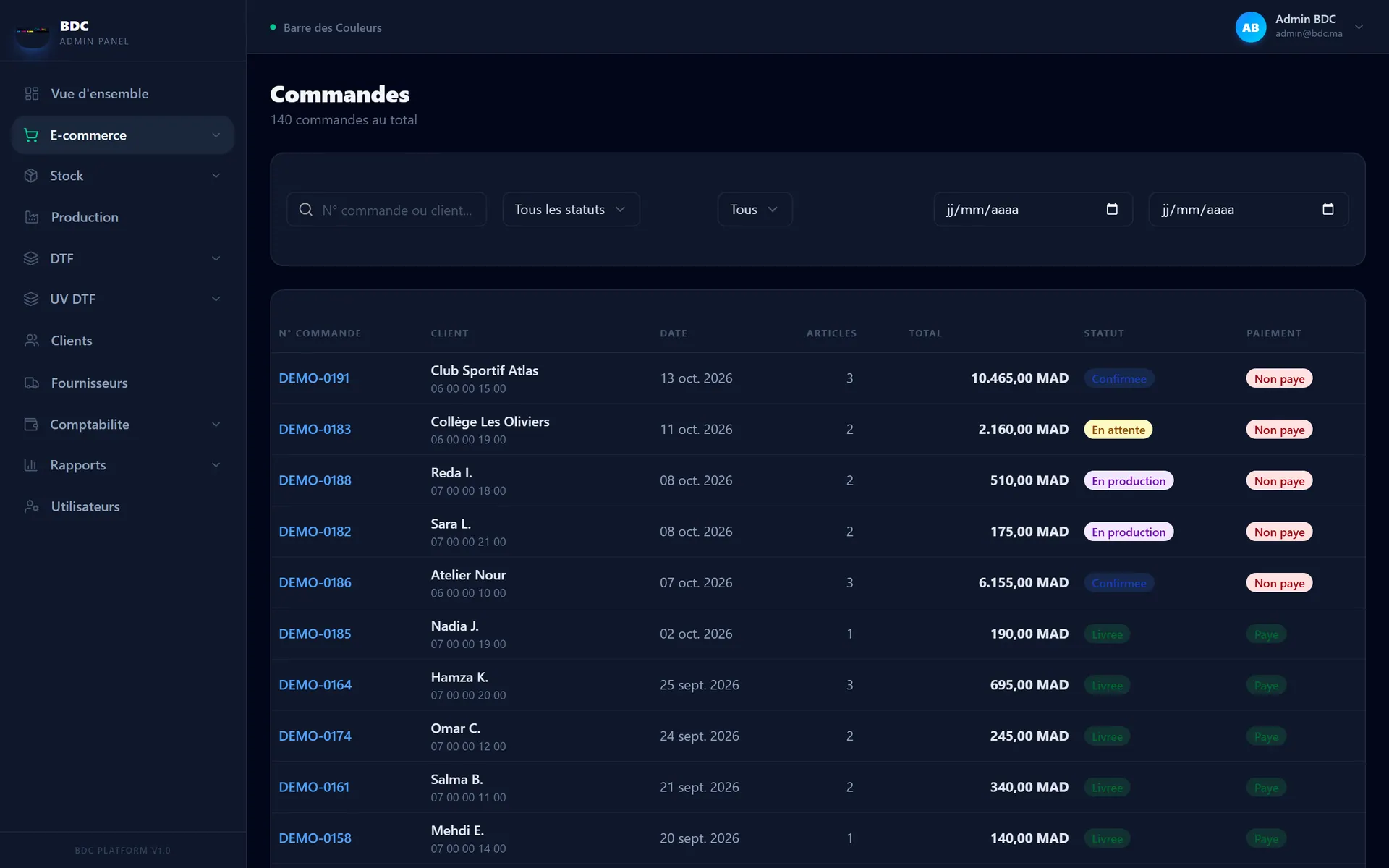Click the first jj/mm/aaaa date field
1389x868 pixels.
(x=1033, y=209)
